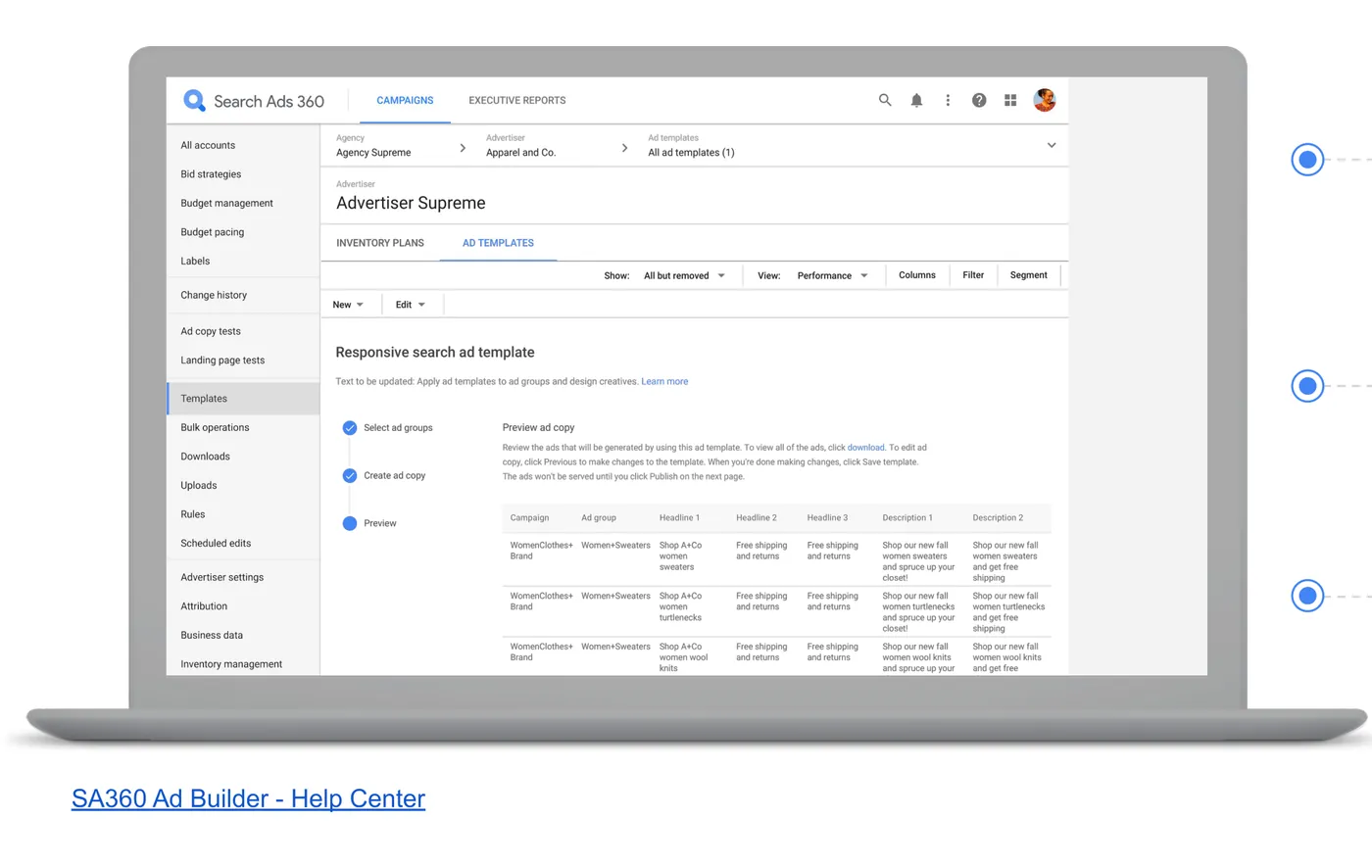This screenshot has width=1372, height=868.
Task: Click the Description 1 column header
Action: click(907, 518)
